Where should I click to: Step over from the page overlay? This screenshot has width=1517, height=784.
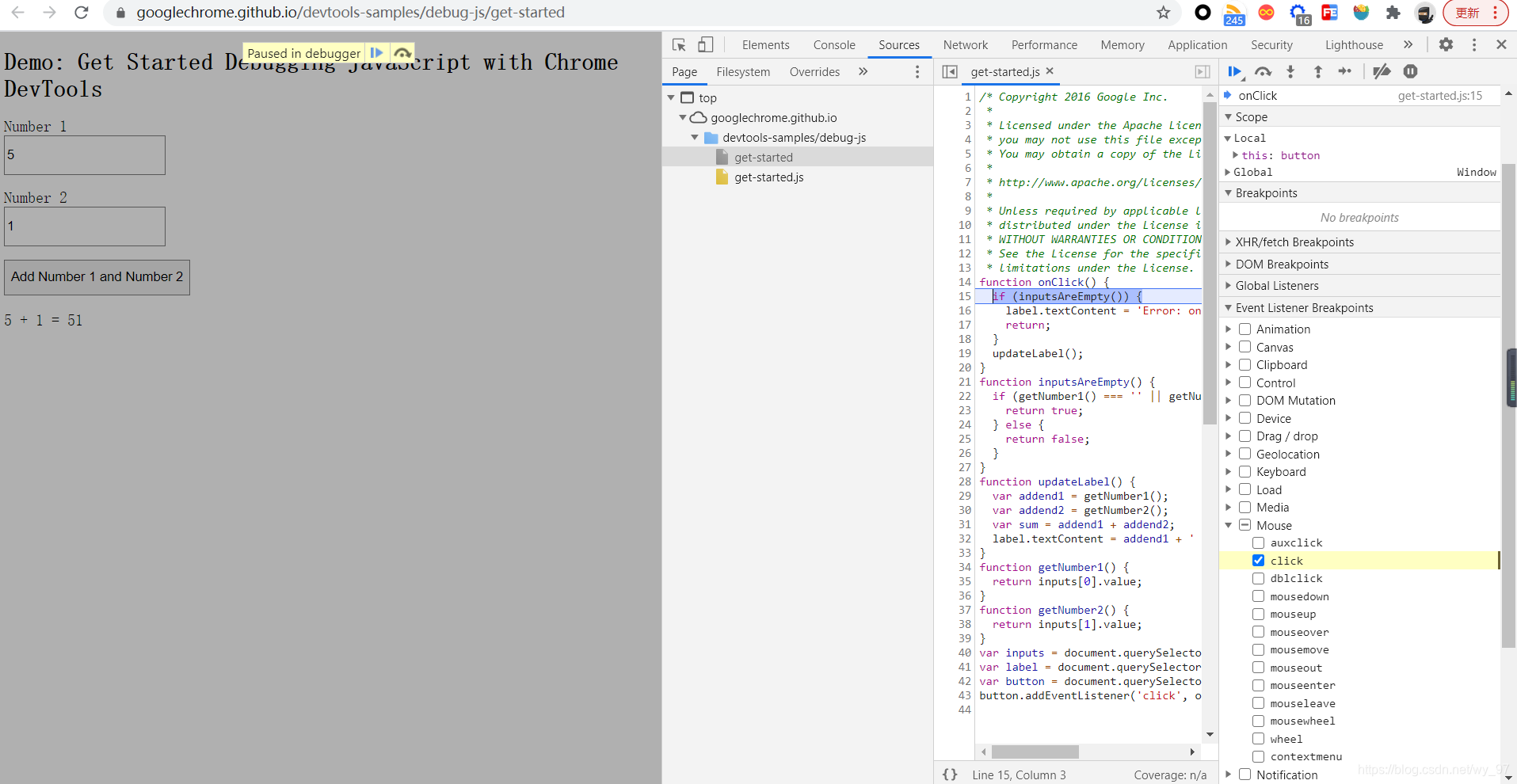(x=402, y=52)
